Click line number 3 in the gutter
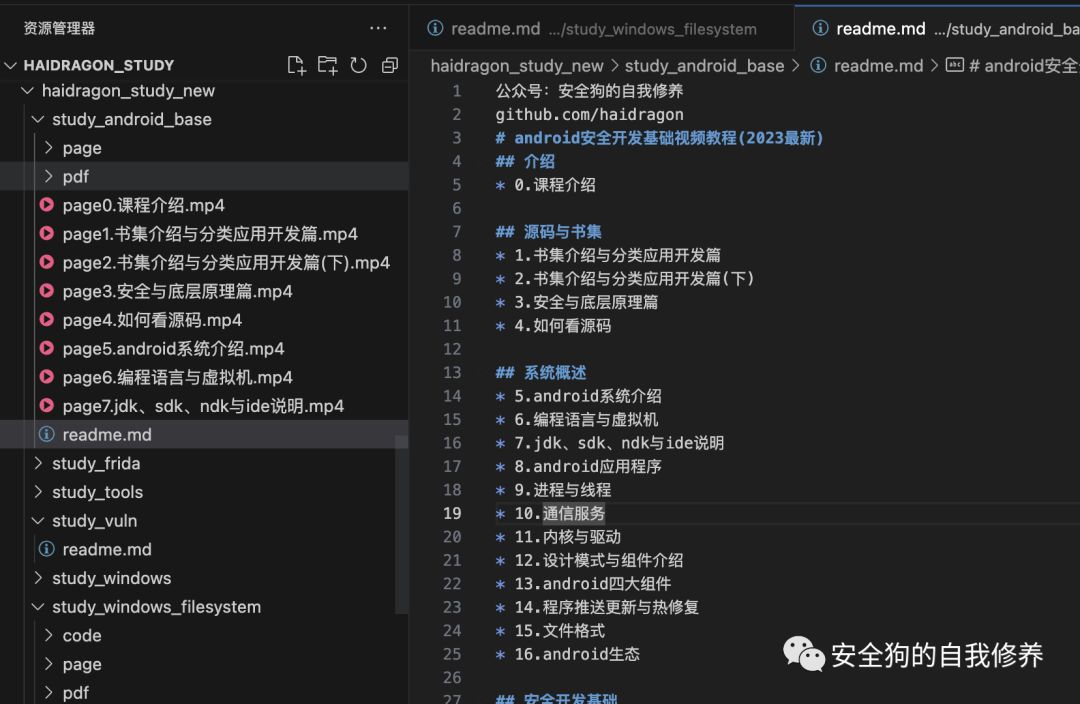 pyautogui.click(x=457, y=138)
